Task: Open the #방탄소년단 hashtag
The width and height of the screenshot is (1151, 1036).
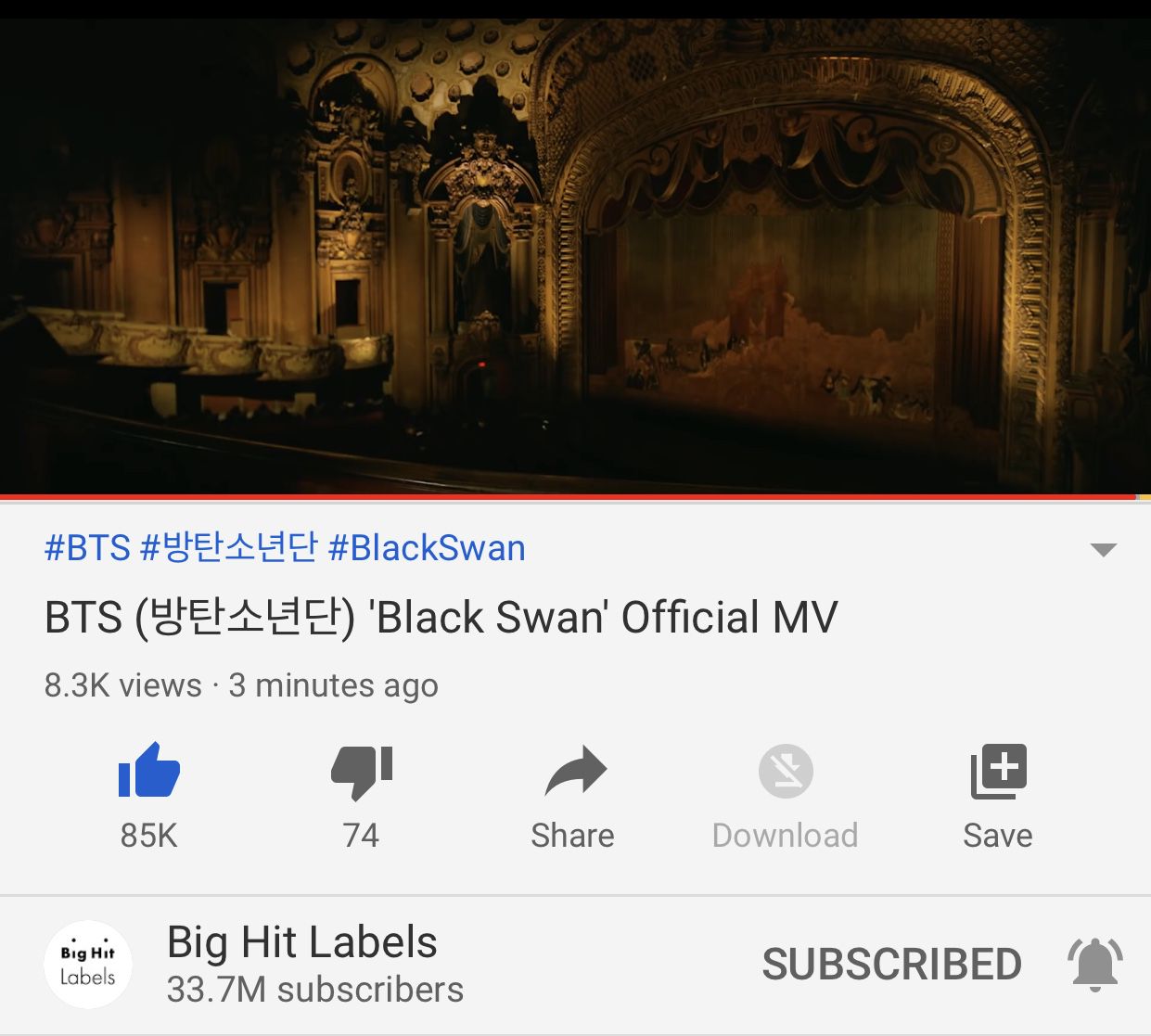Action: coord(229,547)
